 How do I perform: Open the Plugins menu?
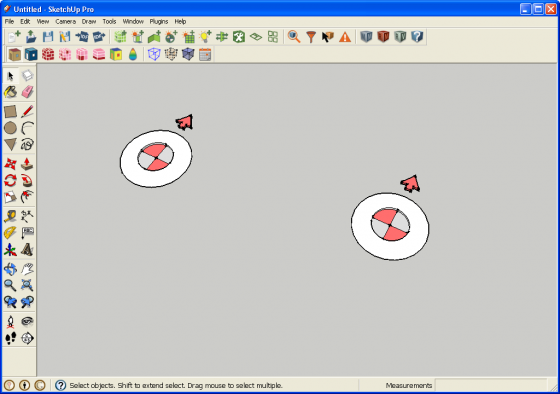tap(159, 21)
